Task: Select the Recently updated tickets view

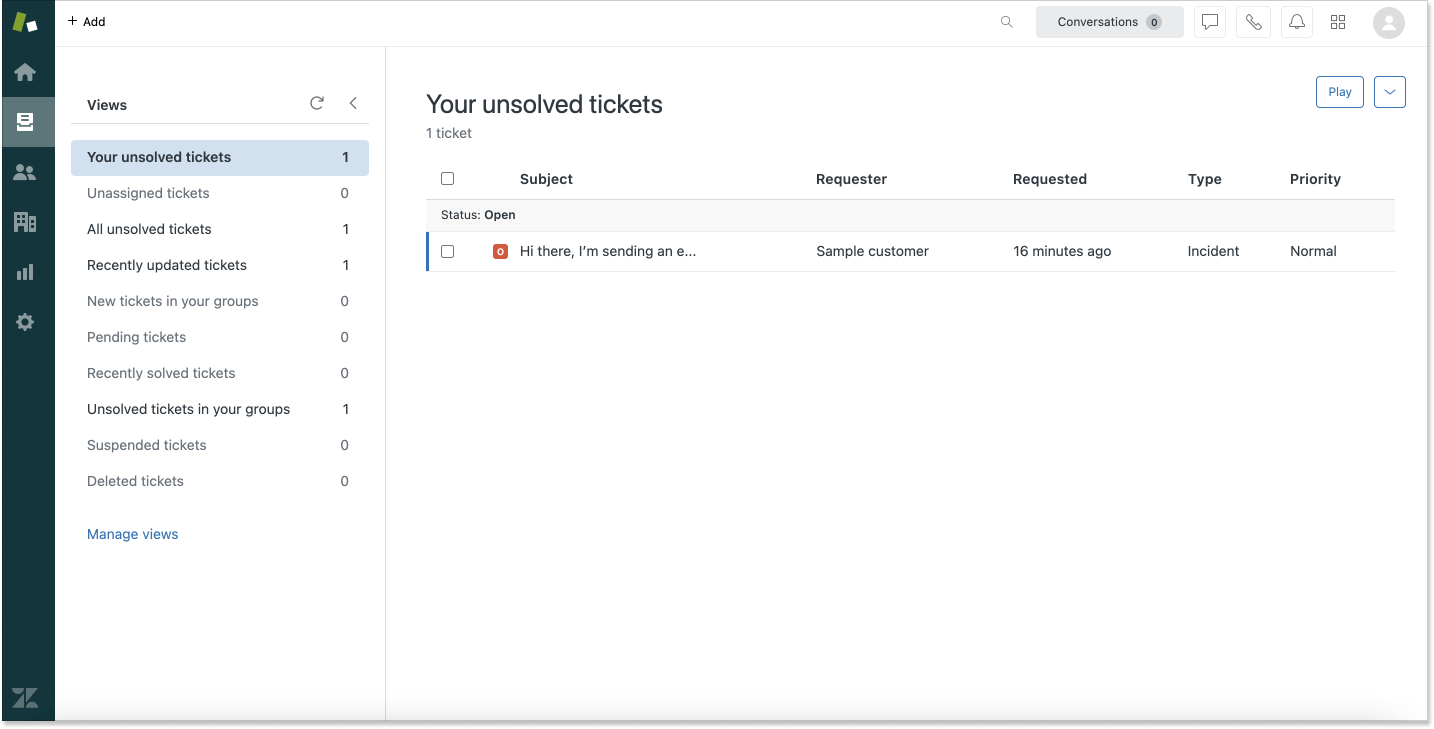Action: click(167, 265)
